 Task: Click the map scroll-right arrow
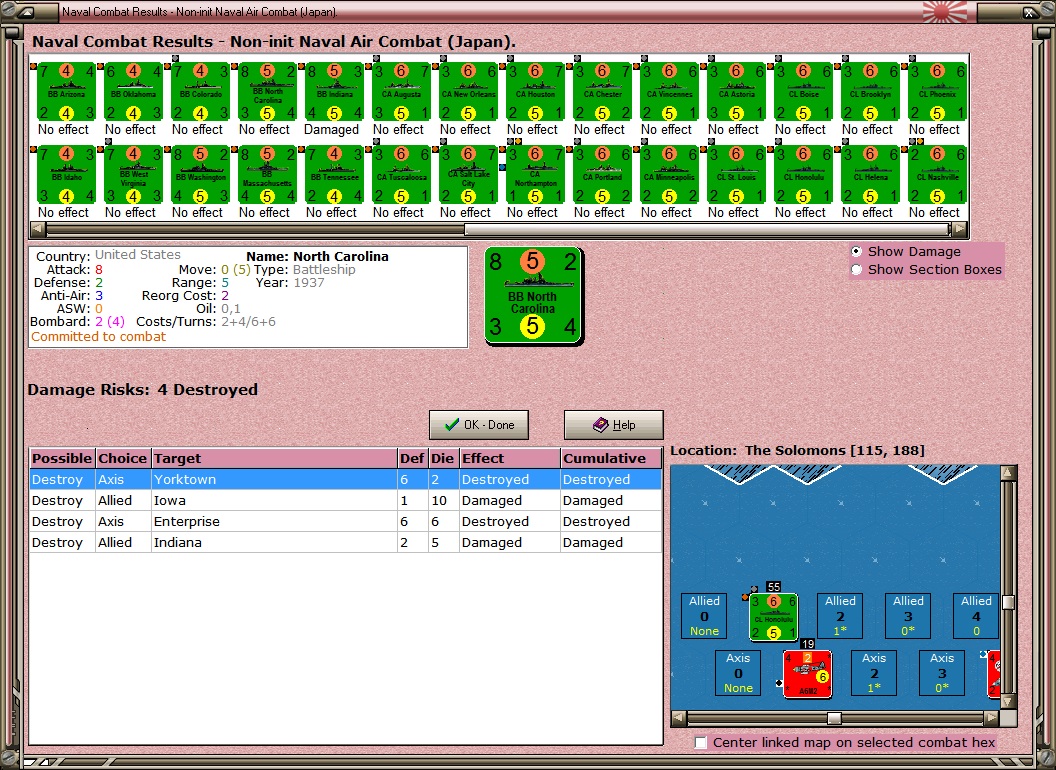(x=992, y=719)
